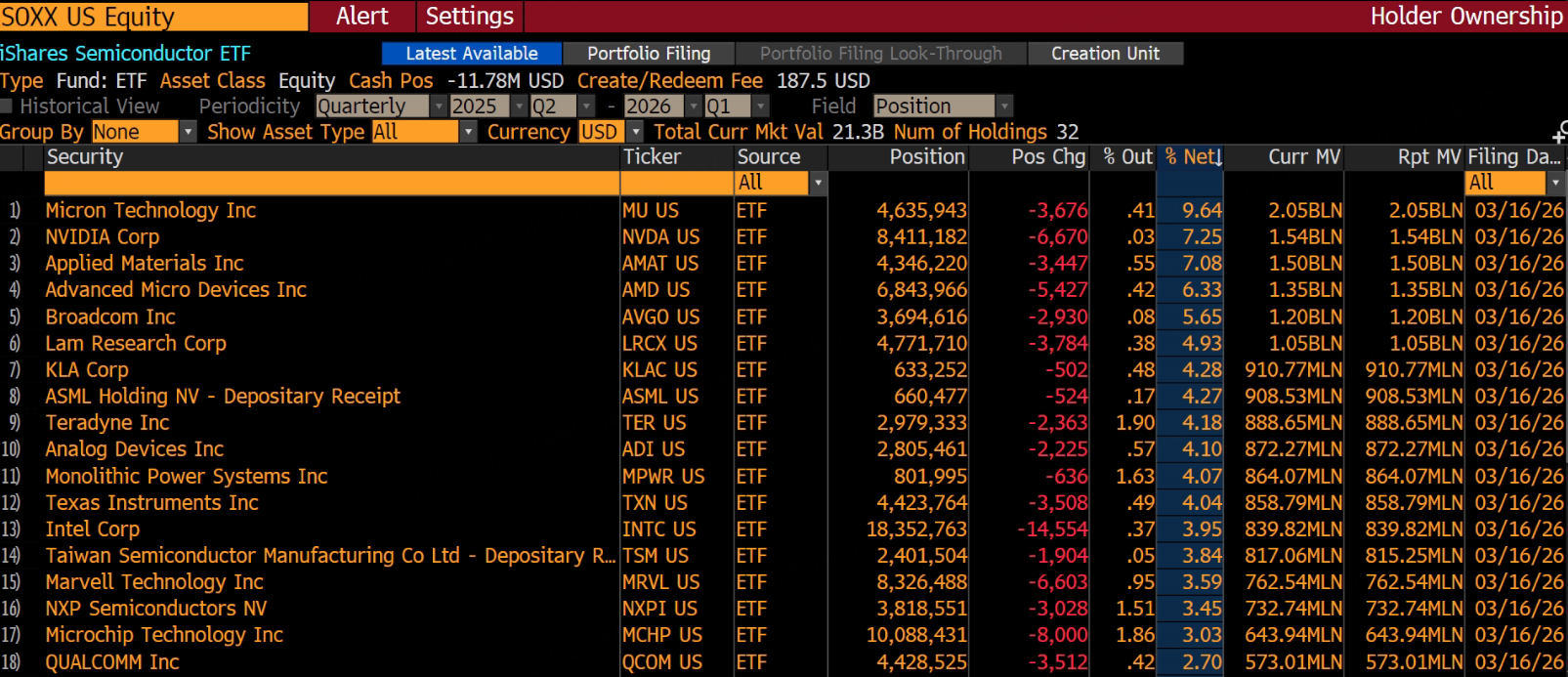This screenshot has width=1568, height=677.
Task: Switch to the Portfolio Filing tab
Action: click(649, 54)
